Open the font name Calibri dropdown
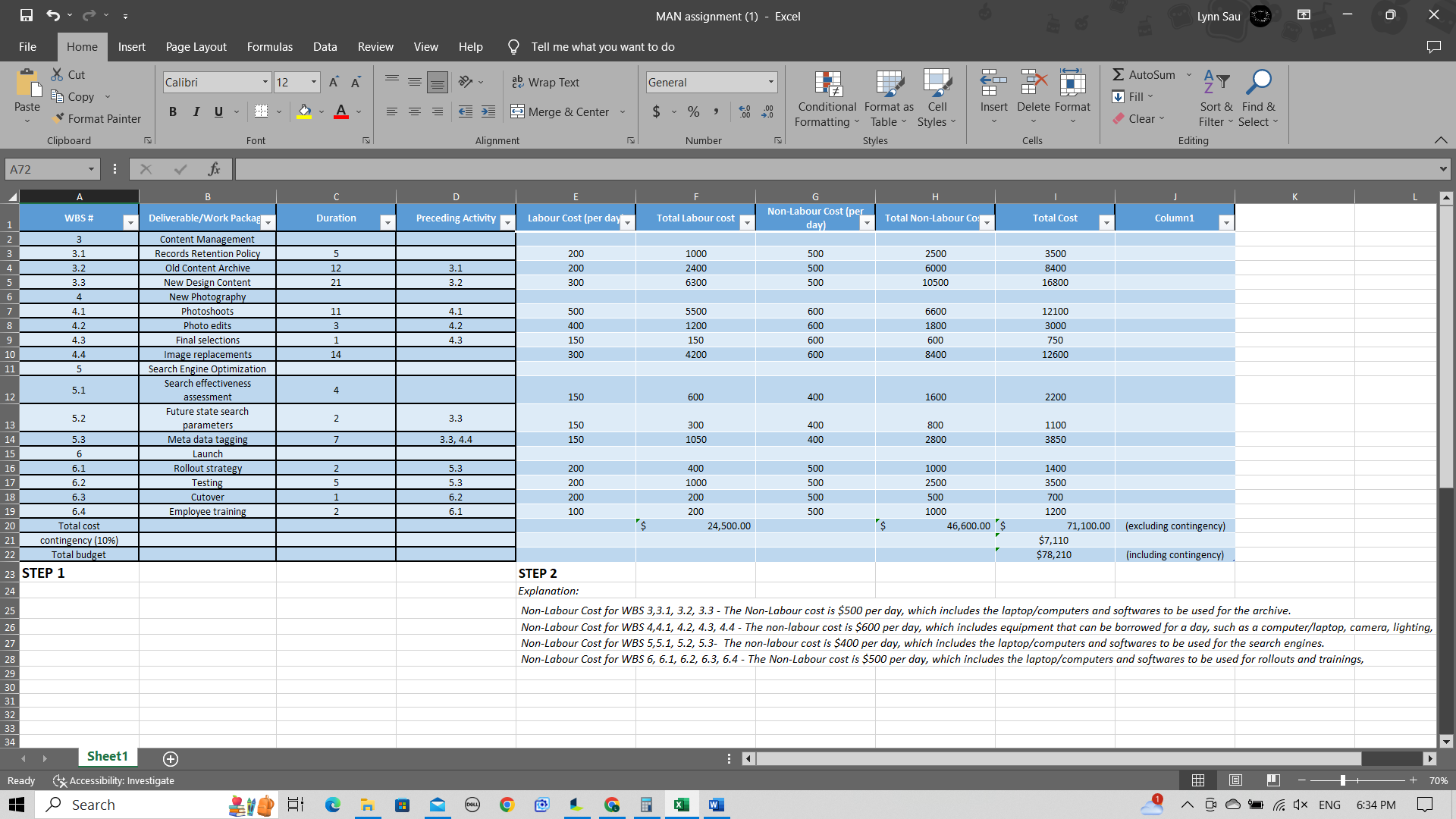Screen dimensions: 1456x819 [x=265, y=82]
